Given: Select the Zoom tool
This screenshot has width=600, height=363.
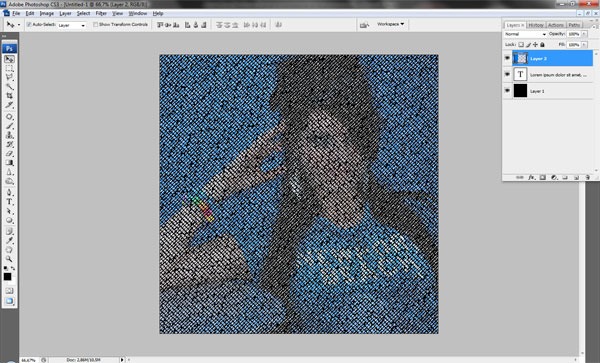Looking at the screenshot, I should [x=9, y=259].
